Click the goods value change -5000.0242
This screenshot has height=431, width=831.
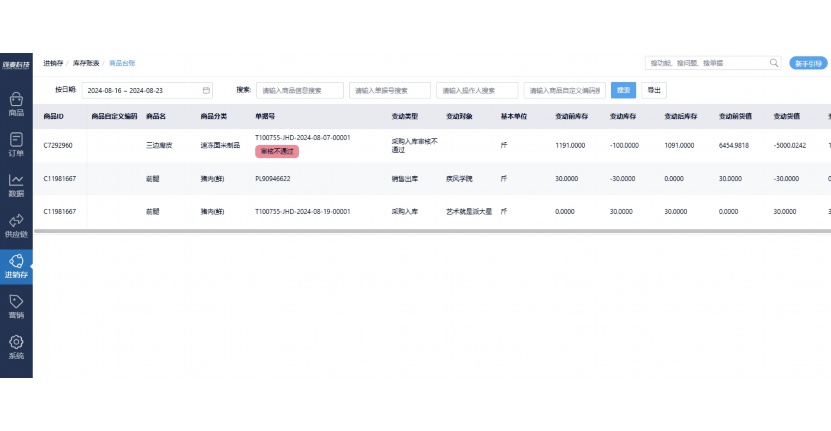pos(790,145)
